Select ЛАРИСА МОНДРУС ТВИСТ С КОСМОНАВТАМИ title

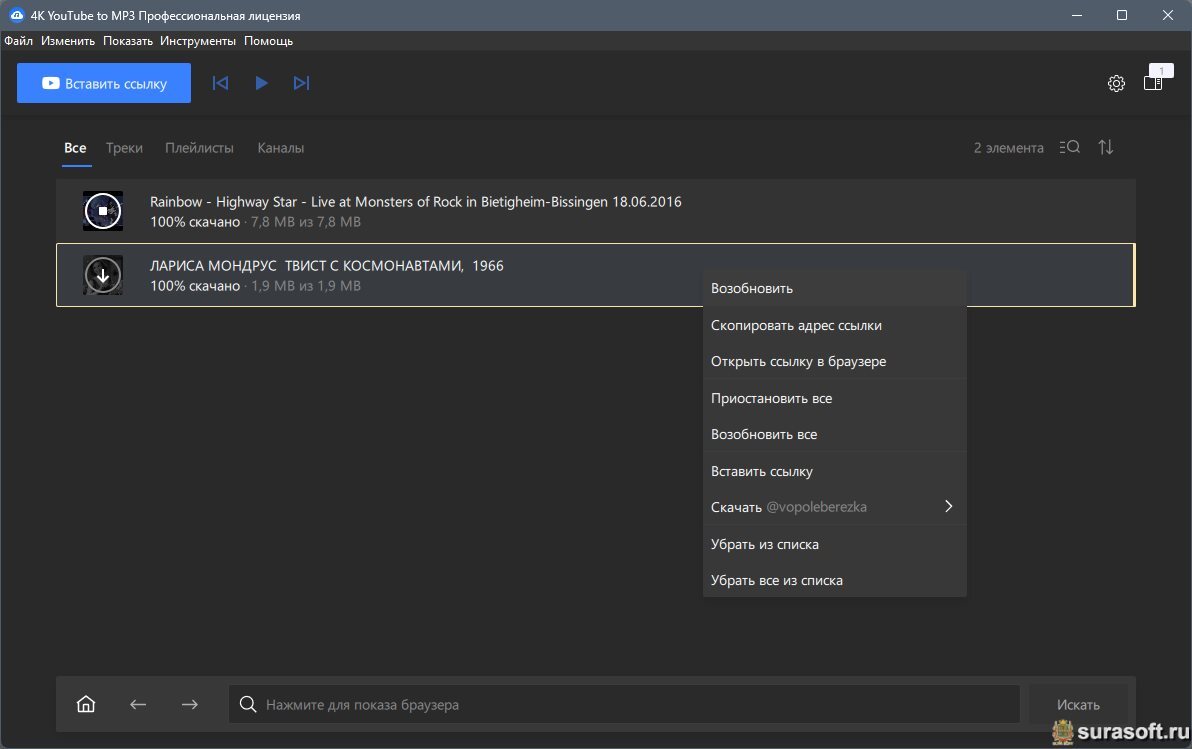pos(327,265)
